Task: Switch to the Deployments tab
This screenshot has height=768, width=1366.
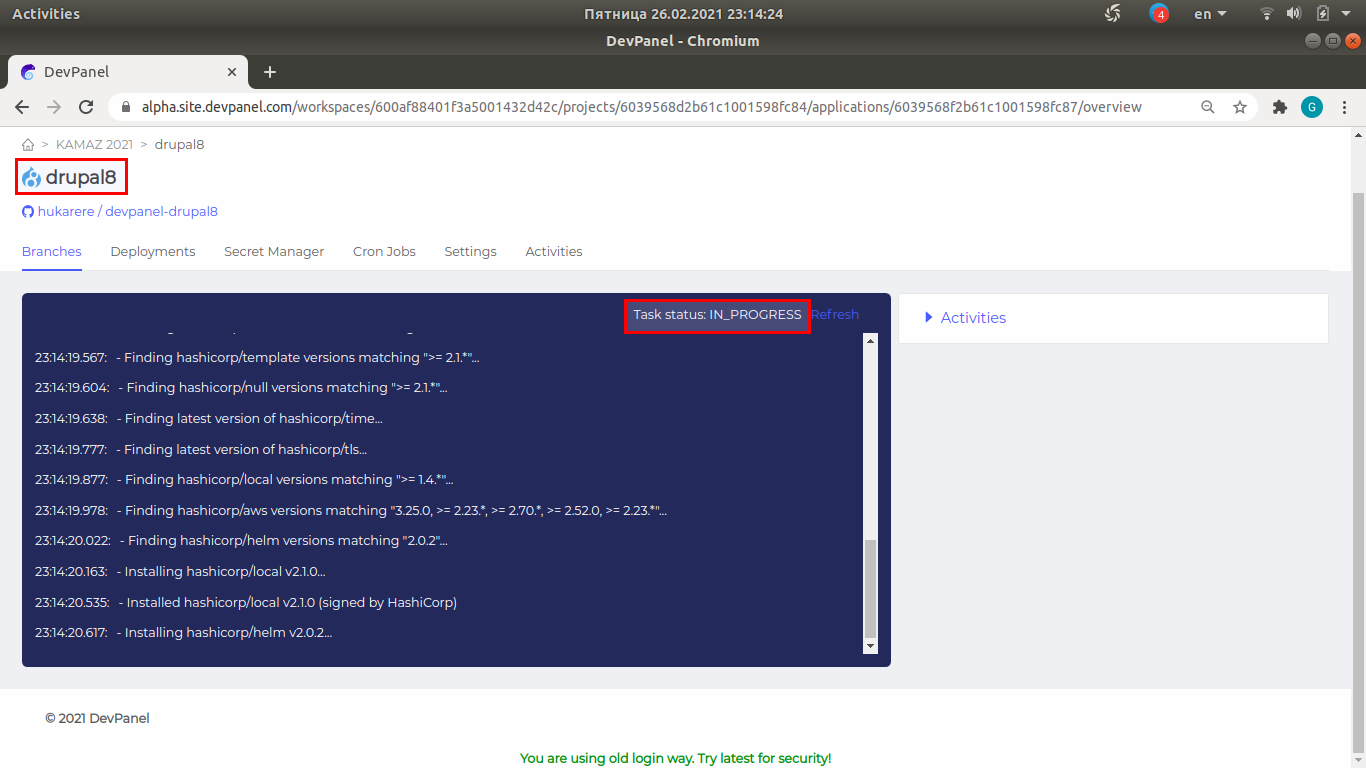Action: pyautogui.click(x=153, y=252)
